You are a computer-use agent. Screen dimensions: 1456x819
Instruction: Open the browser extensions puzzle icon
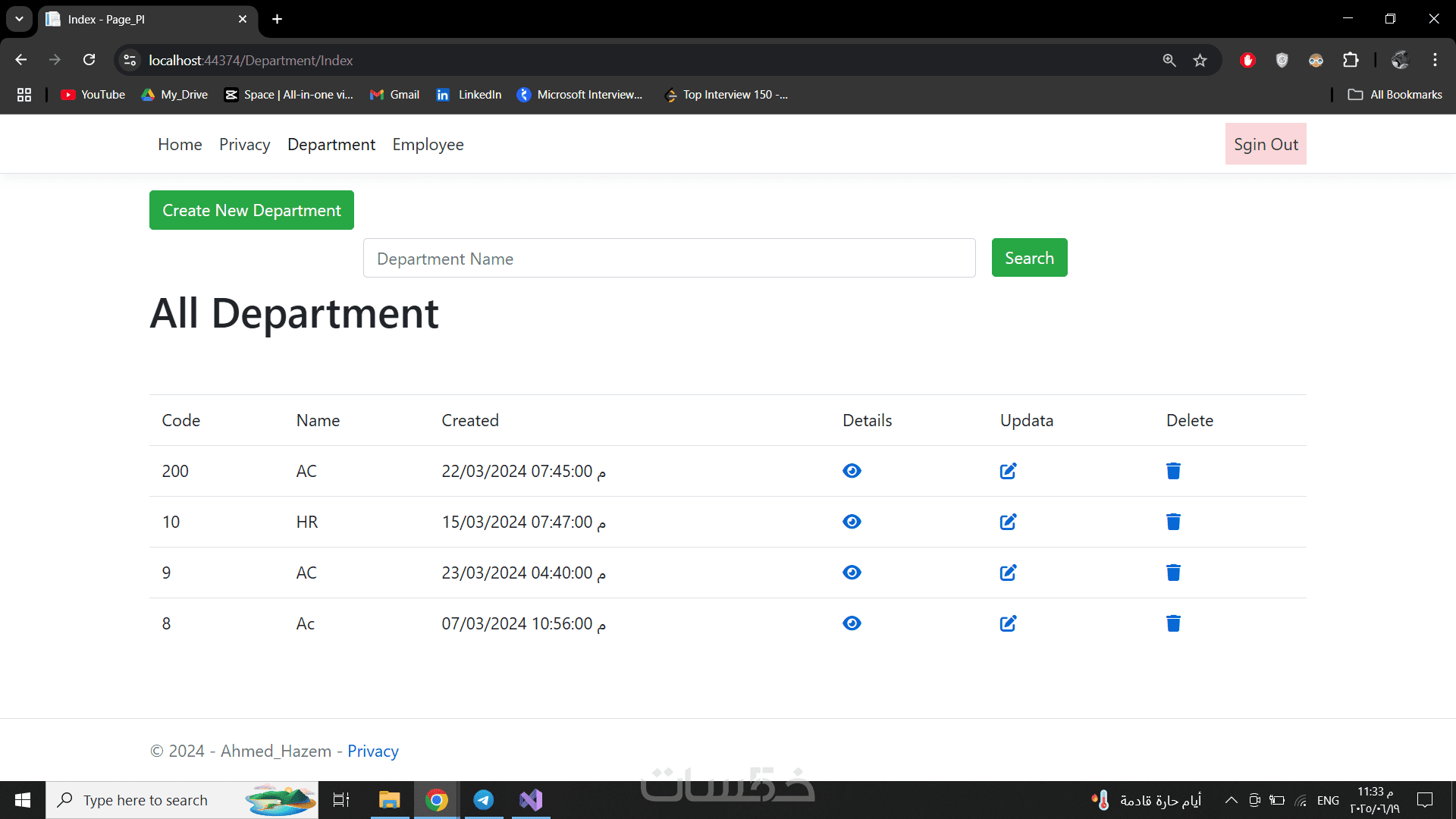click(1351, 61)
